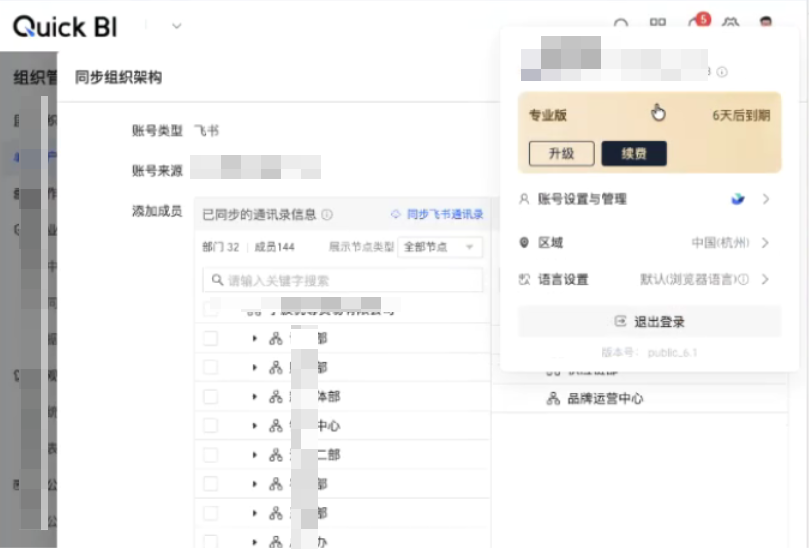Click the version text public_6.1
This screenshot has height=559, width=809.
click(672, 353)
